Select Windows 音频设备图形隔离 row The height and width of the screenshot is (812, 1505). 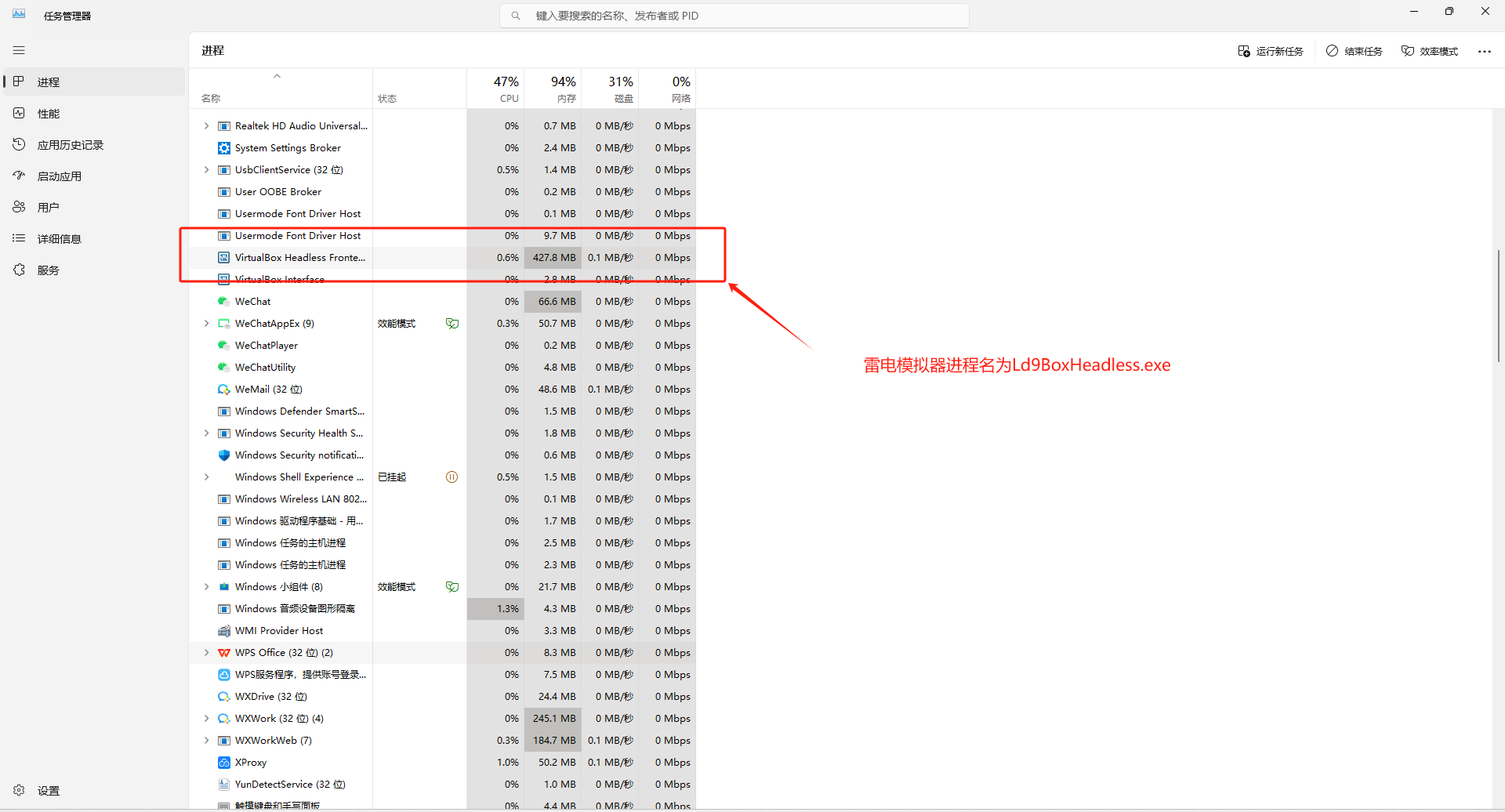(x=443, y=609)
